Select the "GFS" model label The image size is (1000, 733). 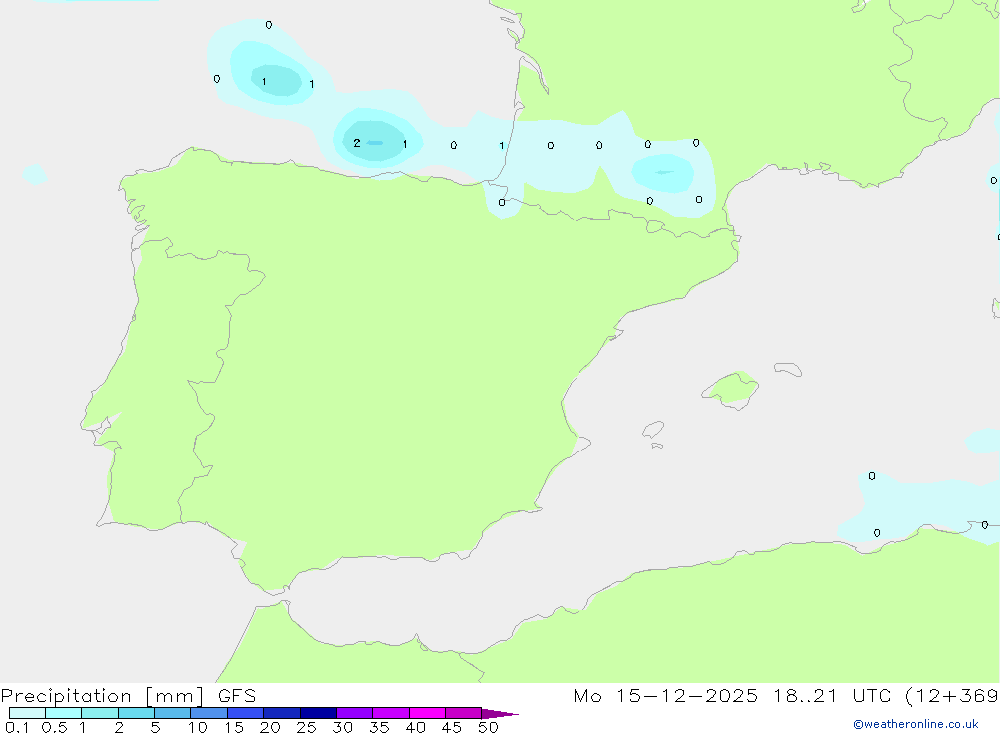click(x=237, y=695)
